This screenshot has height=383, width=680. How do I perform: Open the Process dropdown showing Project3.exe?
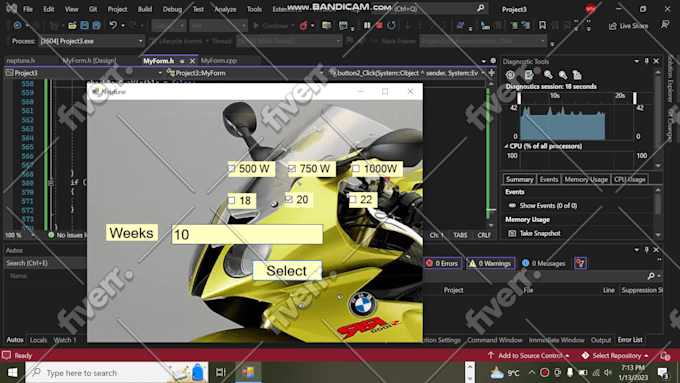[x=91, y=41]
